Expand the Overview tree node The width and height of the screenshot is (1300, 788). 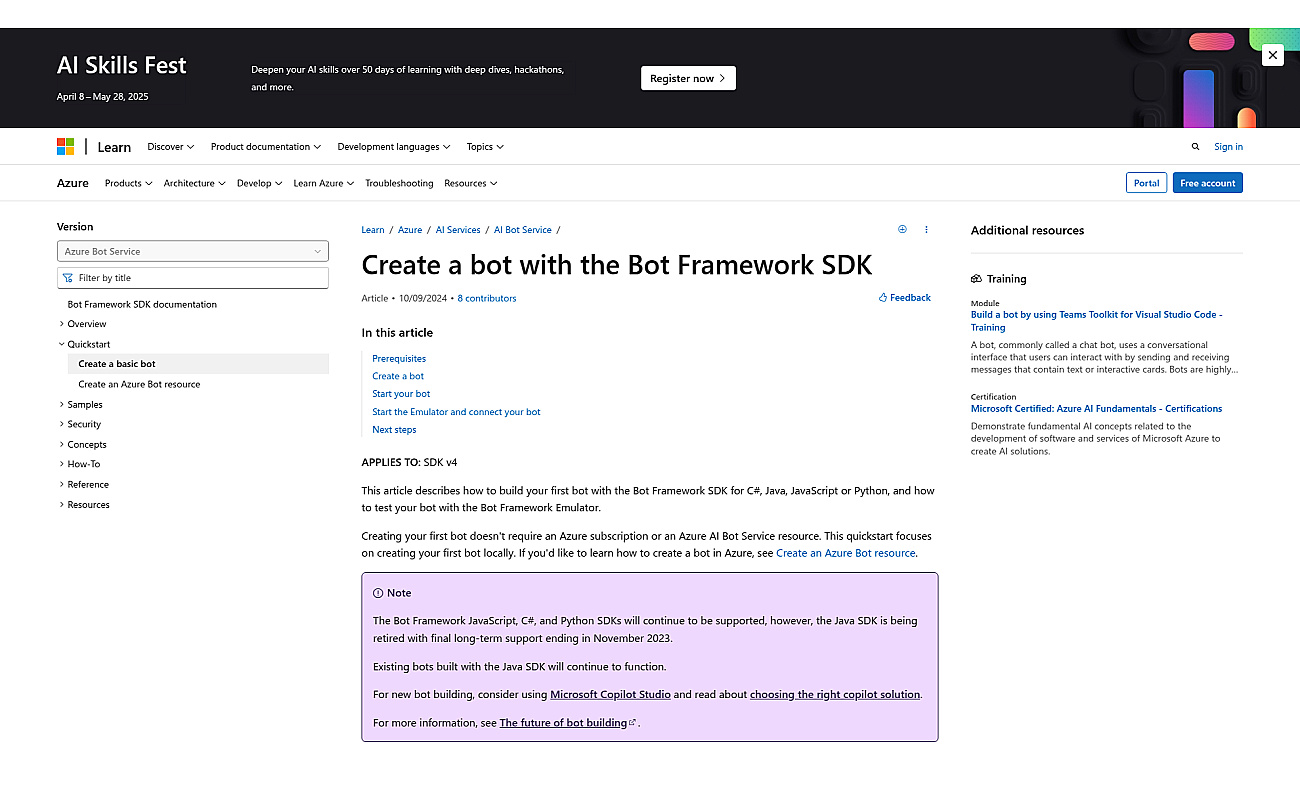[x=62, y=324]
